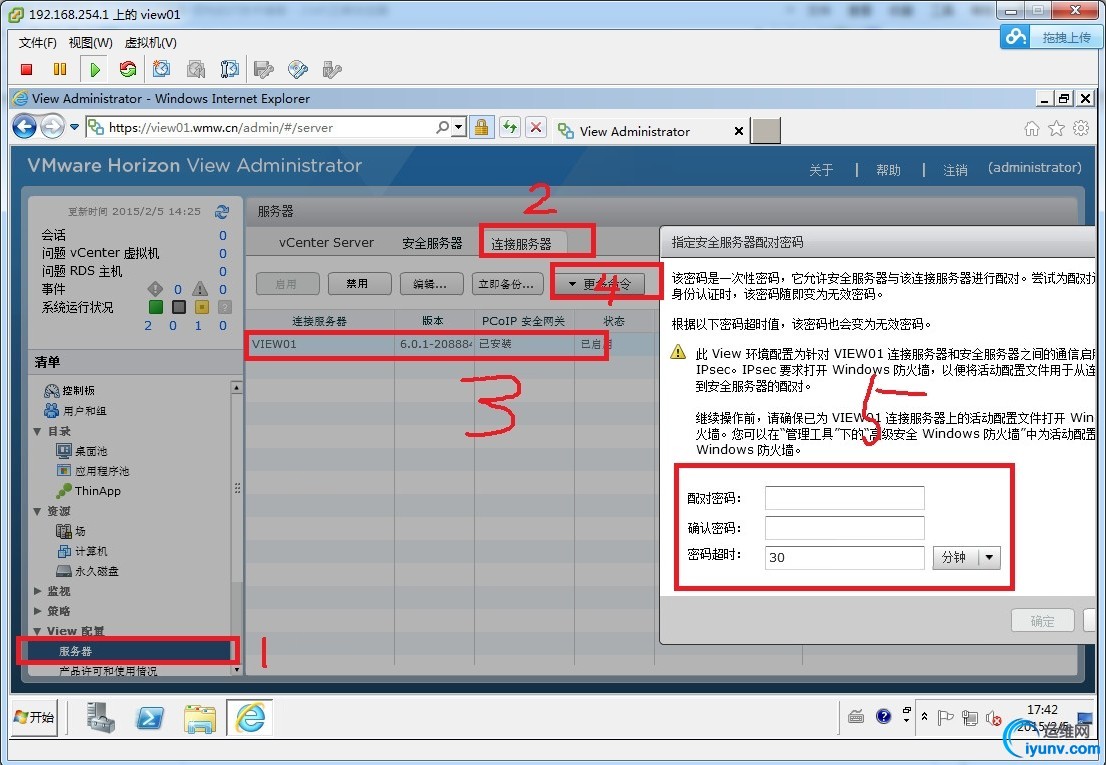Click the help question mark tray icon
This screenshot has width=1106, height=765.
[x=883, y=716]
